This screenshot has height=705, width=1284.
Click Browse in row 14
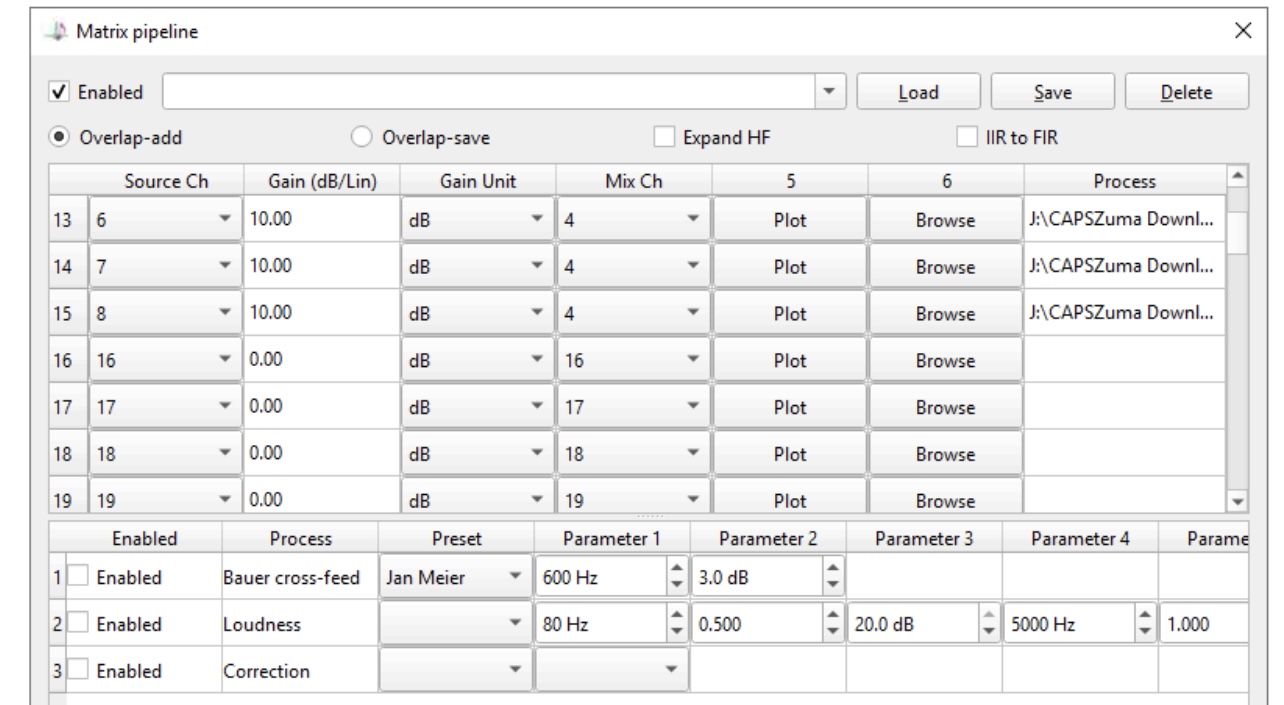click(x=946, y=267)
